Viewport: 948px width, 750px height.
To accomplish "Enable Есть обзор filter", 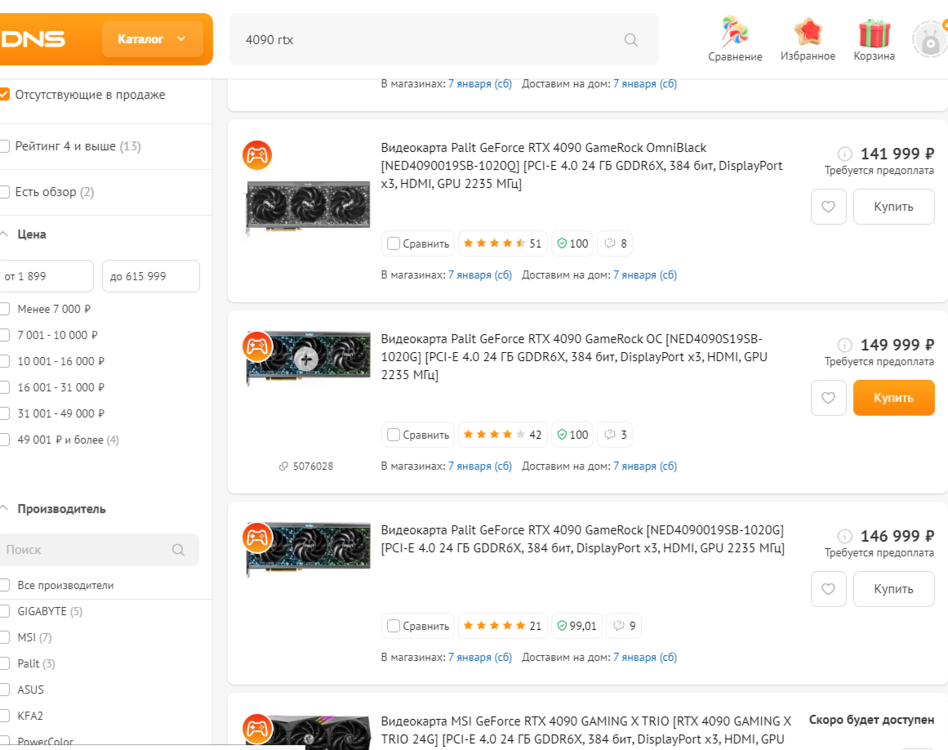I will [4, 192].
